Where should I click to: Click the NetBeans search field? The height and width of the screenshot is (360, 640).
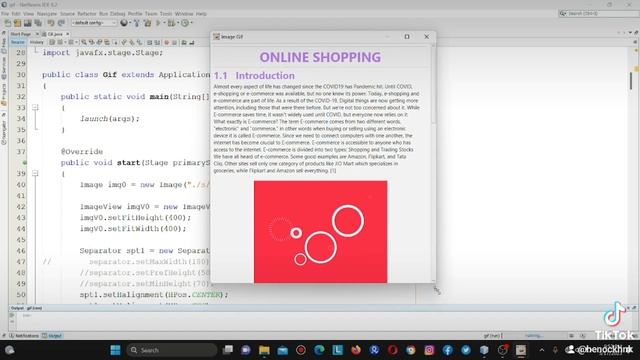pos(599,13)
